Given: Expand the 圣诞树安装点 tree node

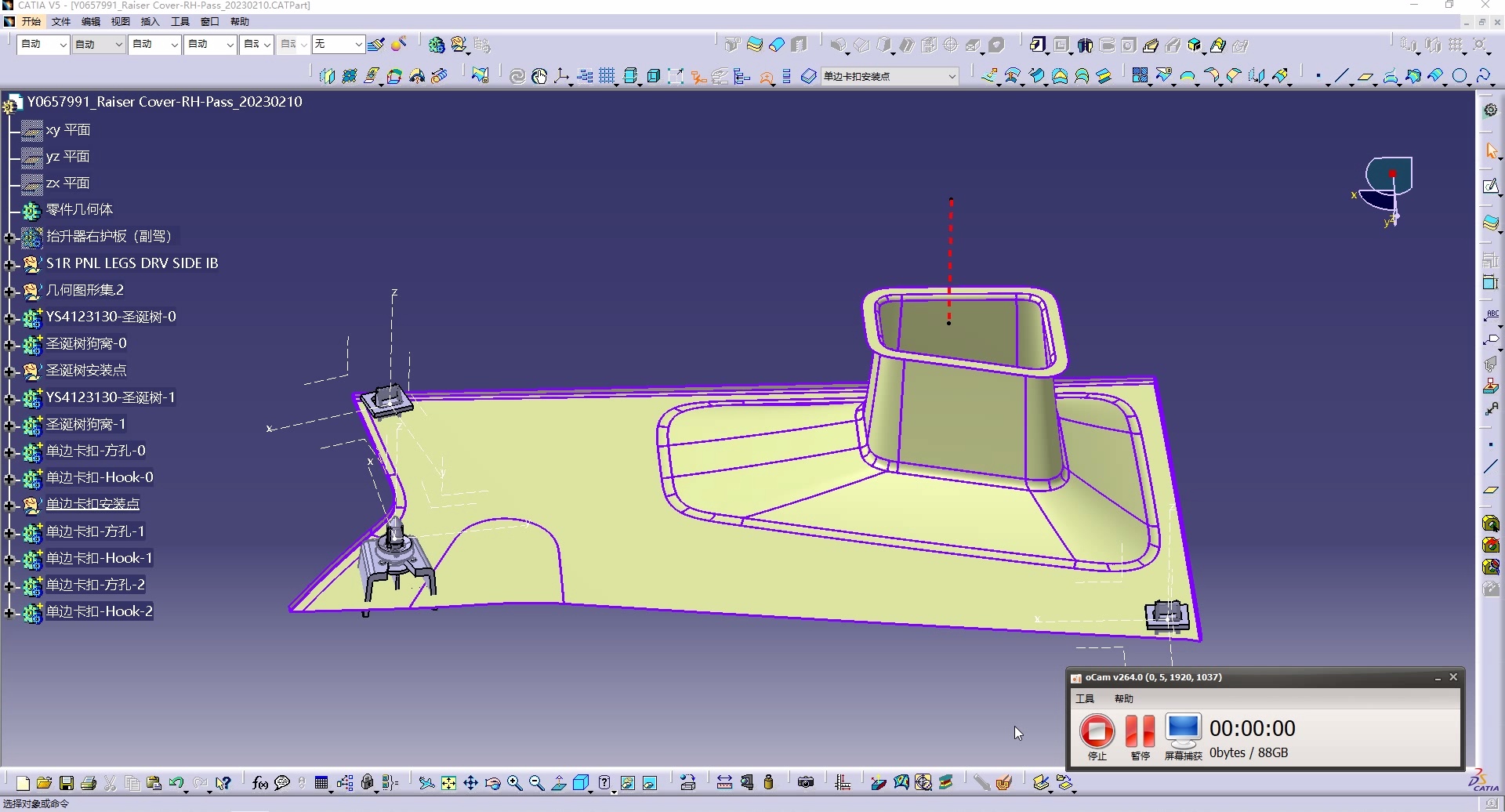Looking at the screenshot, I should pyautogui.click(x=9, y=371).
